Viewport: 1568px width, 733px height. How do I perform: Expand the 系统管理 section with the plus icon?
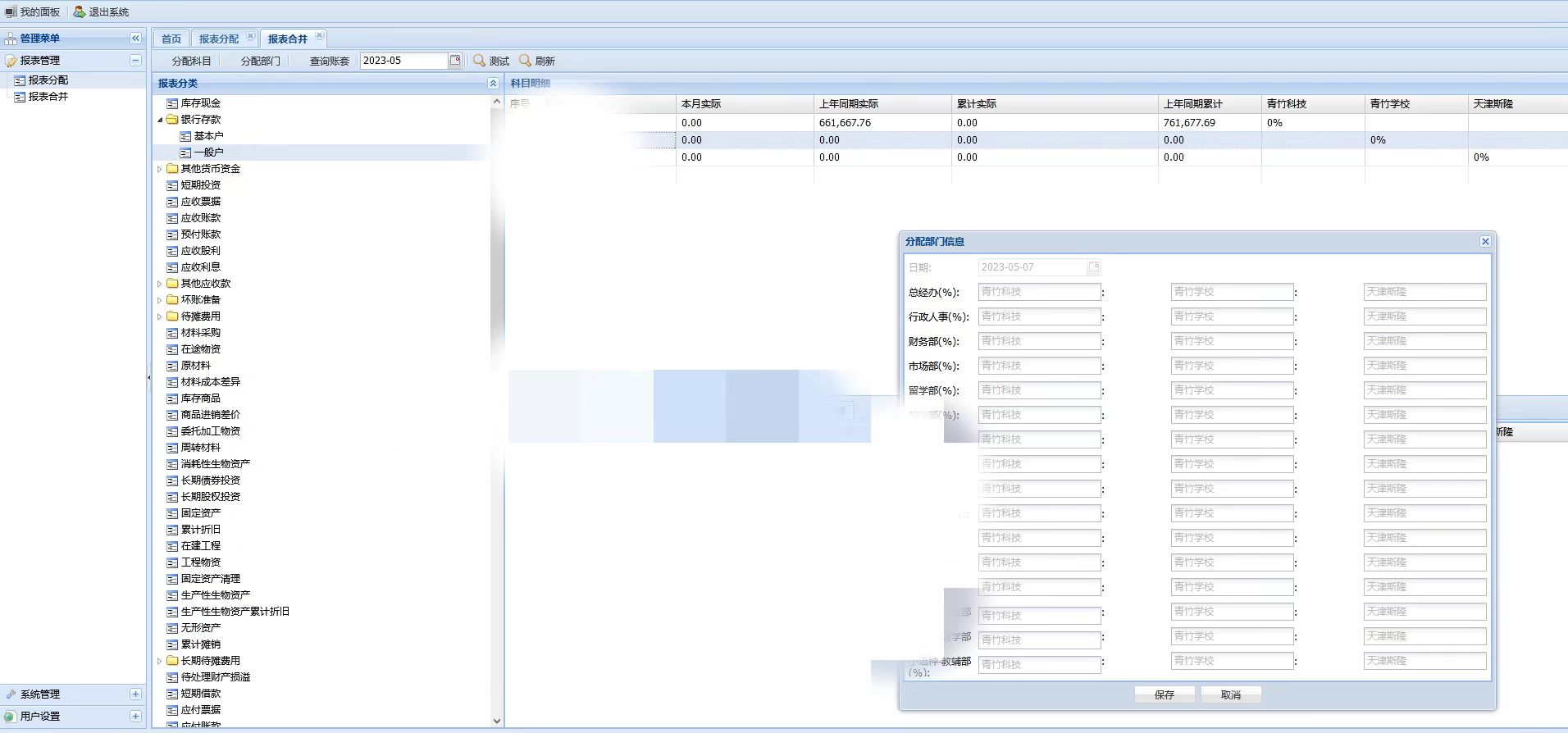pos(135,694)
